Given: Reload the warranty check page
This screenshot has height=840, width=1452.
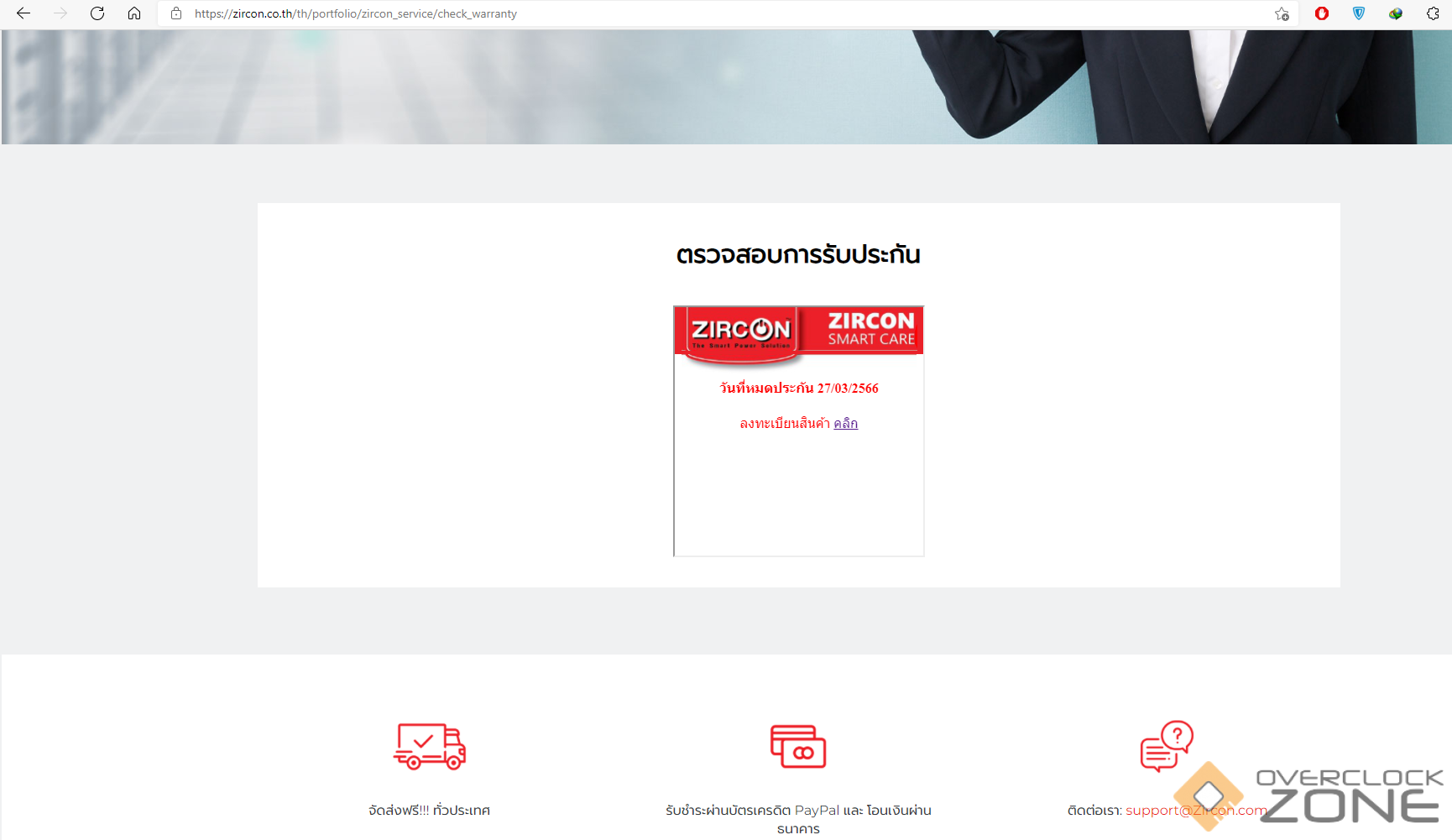Looking at the screenshot, I should pos(97,13).
